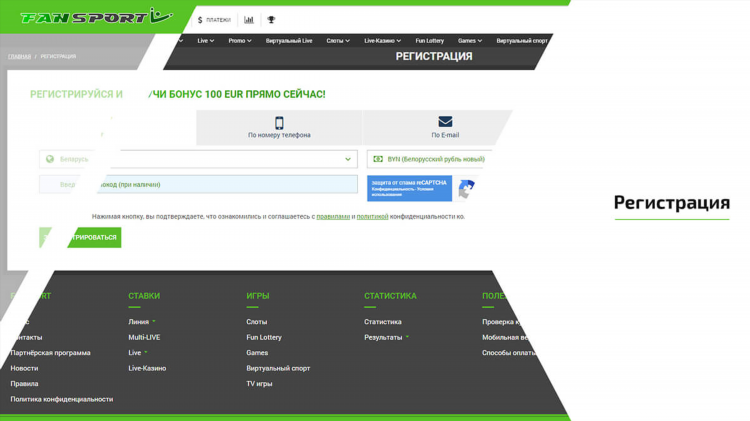Image resolution: width=750 pixels, height=421 pixels.
Task: Open Multi-LIVE footer link
Action: (x=144, y=337)
